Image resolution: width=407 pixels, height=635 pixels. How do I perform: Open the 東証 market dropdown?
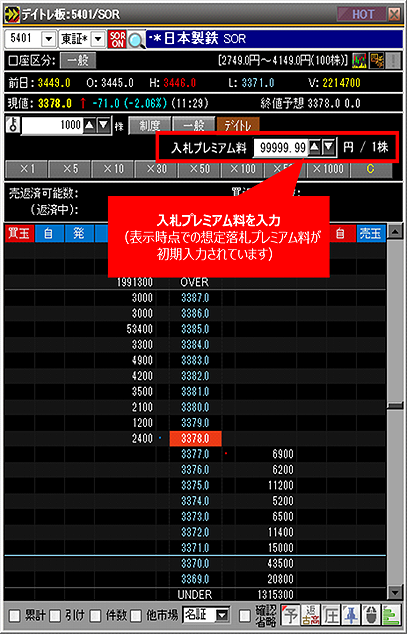[98, 39]
